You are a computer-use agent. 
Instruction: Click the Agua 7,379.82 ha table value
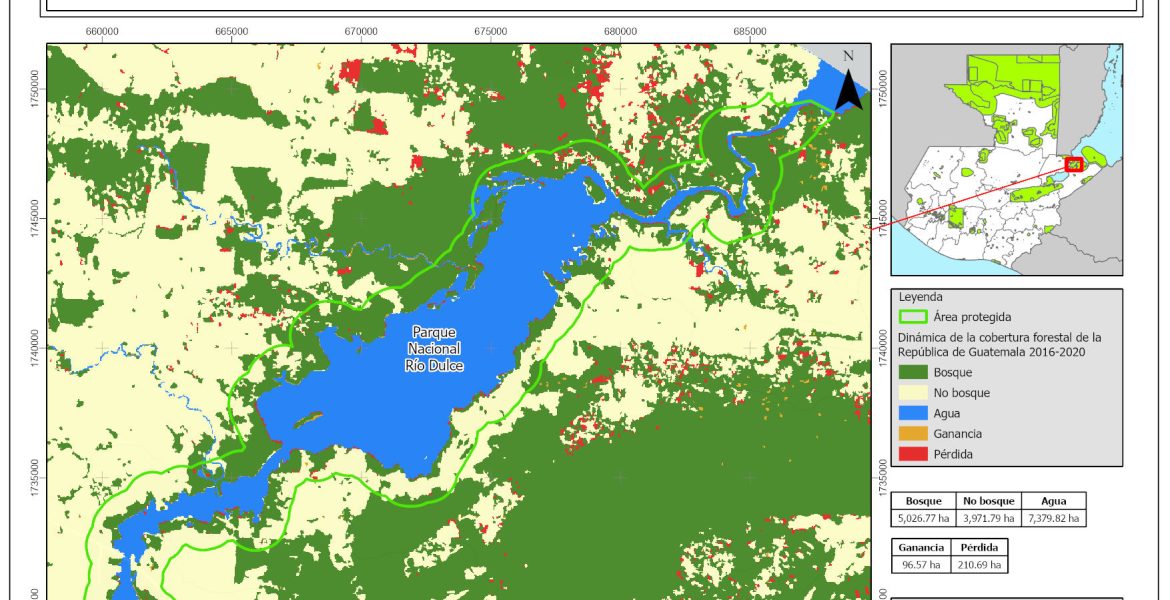pyautogui.click(x=1053, y=518)
